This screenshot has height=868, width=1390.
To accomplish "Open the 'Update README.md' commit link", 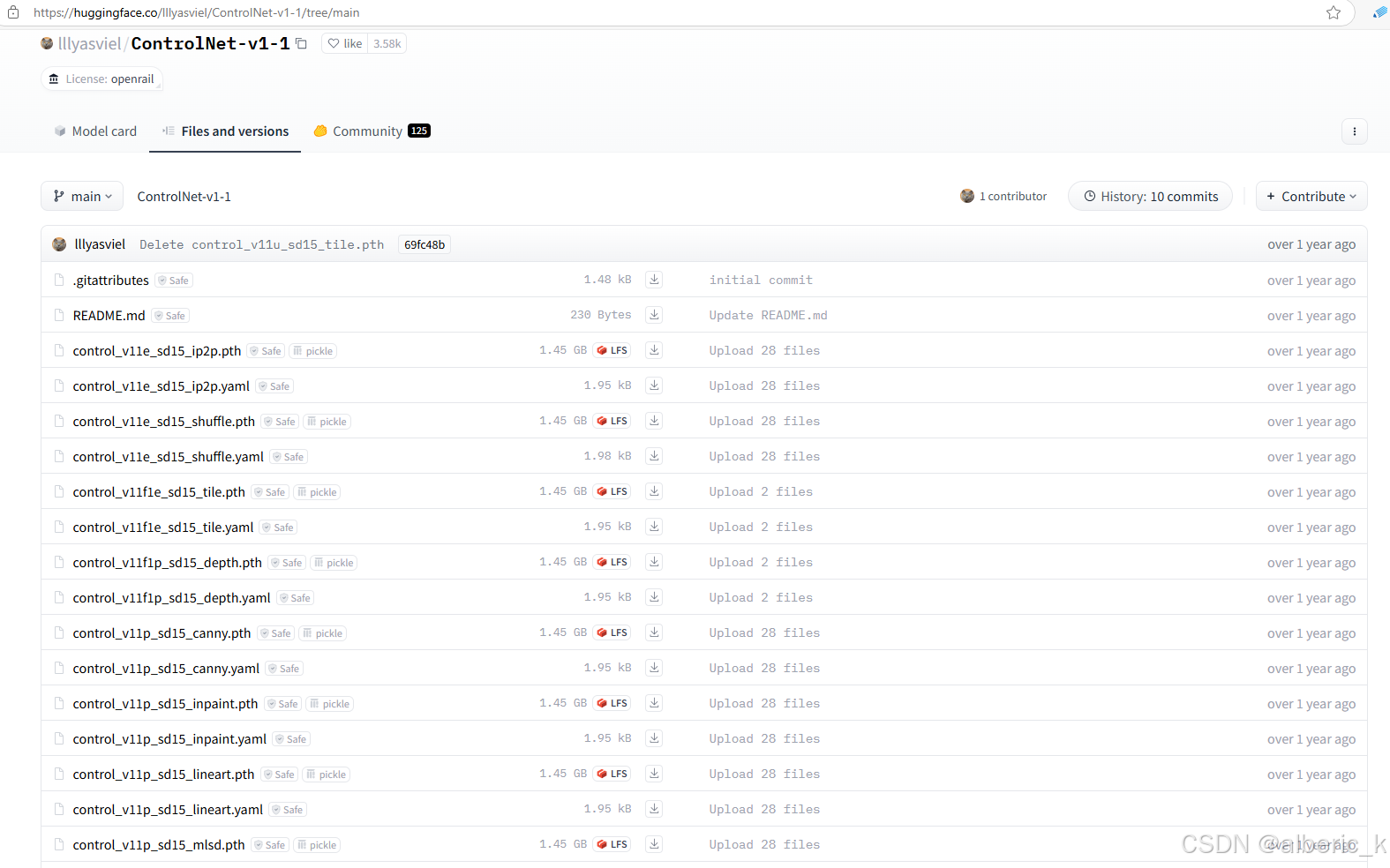I will tap(768, 315).
